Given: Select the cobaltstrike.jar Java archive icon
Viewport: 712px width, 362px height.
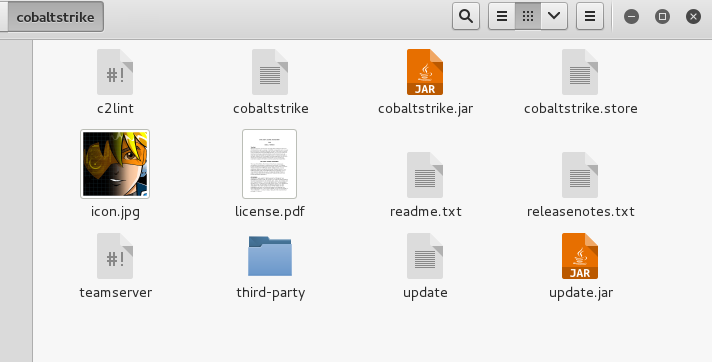Looking at the screenshot, I should point(425,72).
